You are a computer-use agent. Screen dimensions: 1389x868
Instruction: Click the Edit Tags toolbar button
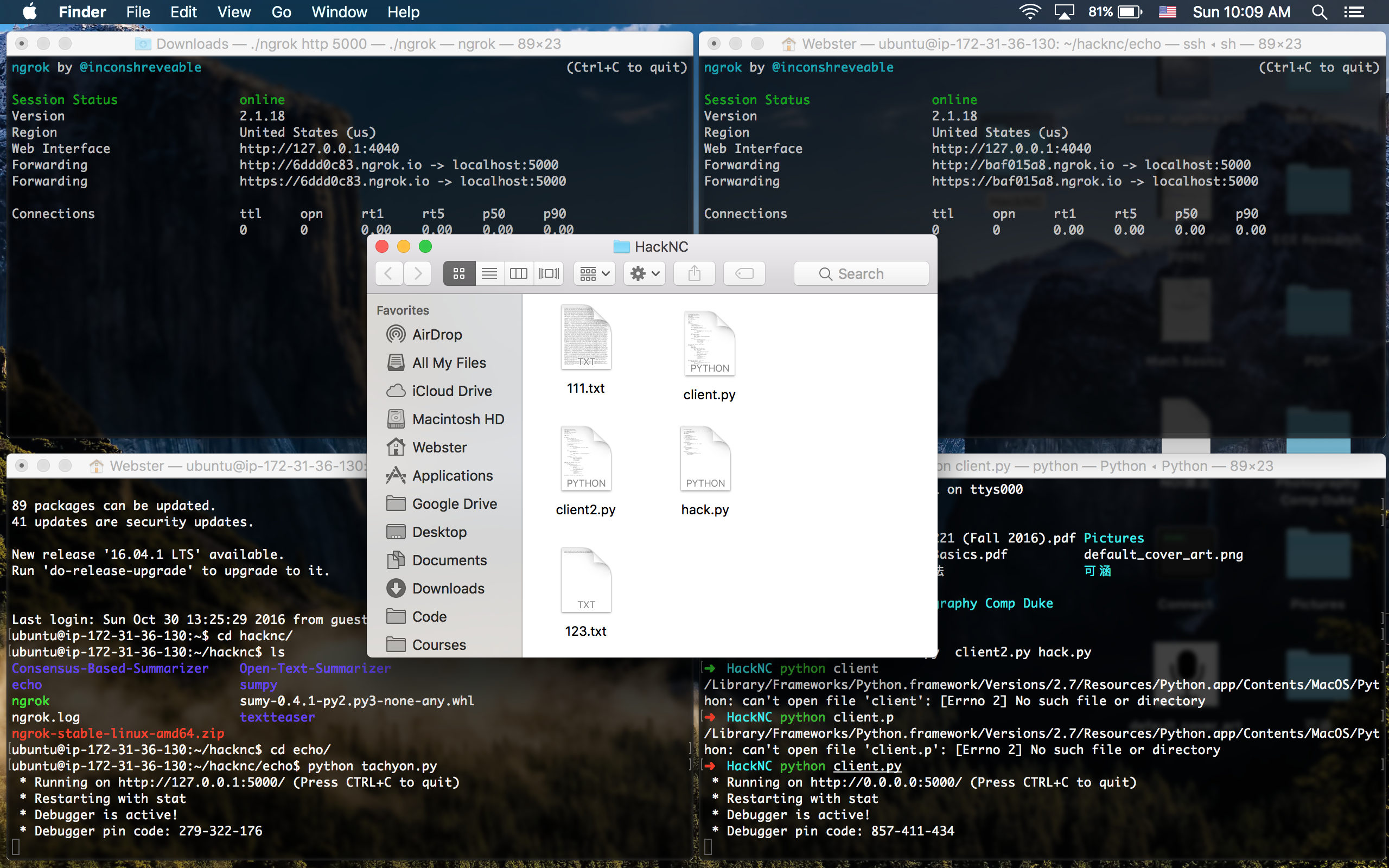744,273
